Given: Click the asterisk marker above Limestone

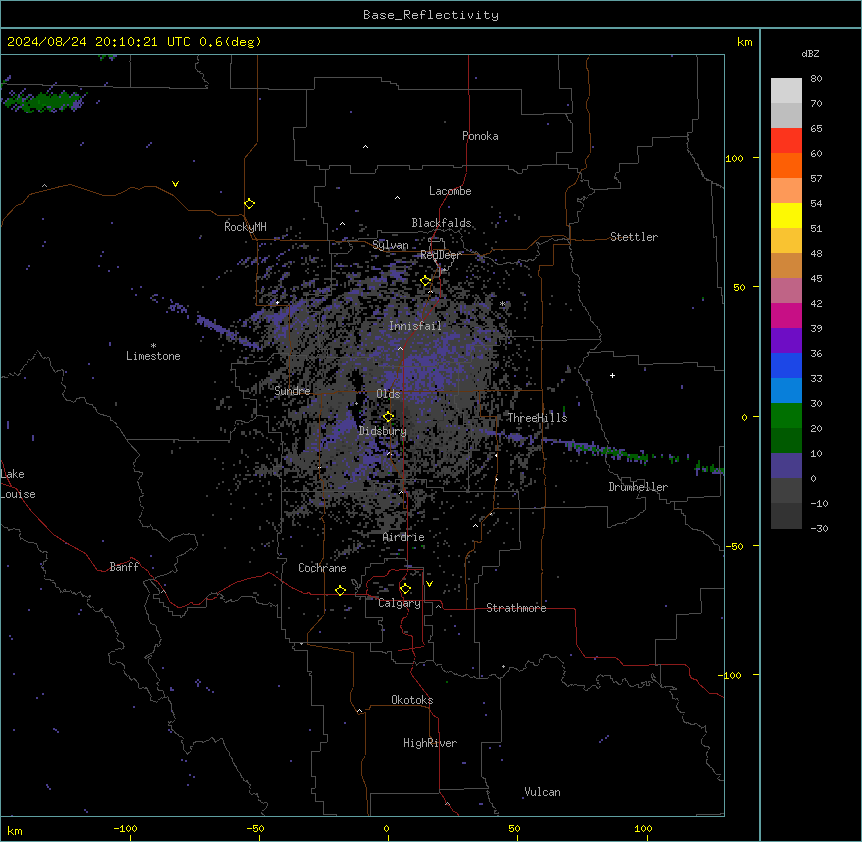Looking at the screenshot, I should point(153,346).
